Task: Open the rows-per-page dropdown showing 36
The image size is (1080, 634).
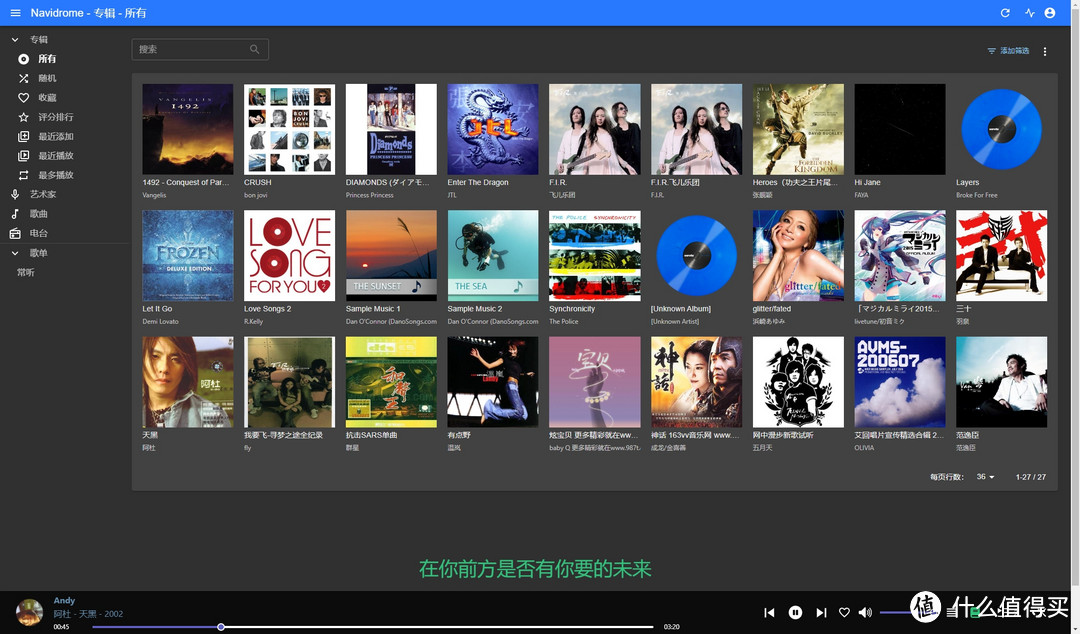Action: point(985,477)
